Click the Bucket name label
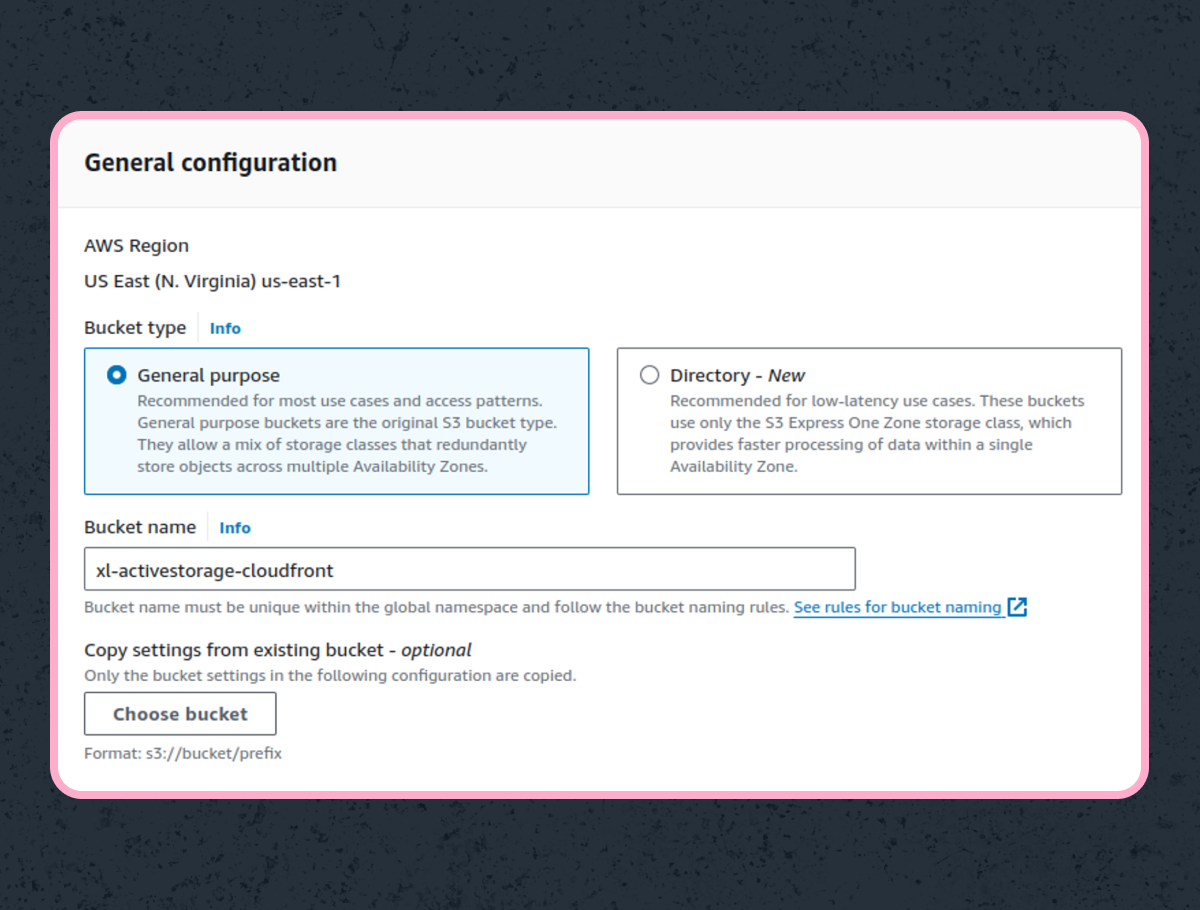This screenshot has width=1200, height=910. click(x=140, y=528)
